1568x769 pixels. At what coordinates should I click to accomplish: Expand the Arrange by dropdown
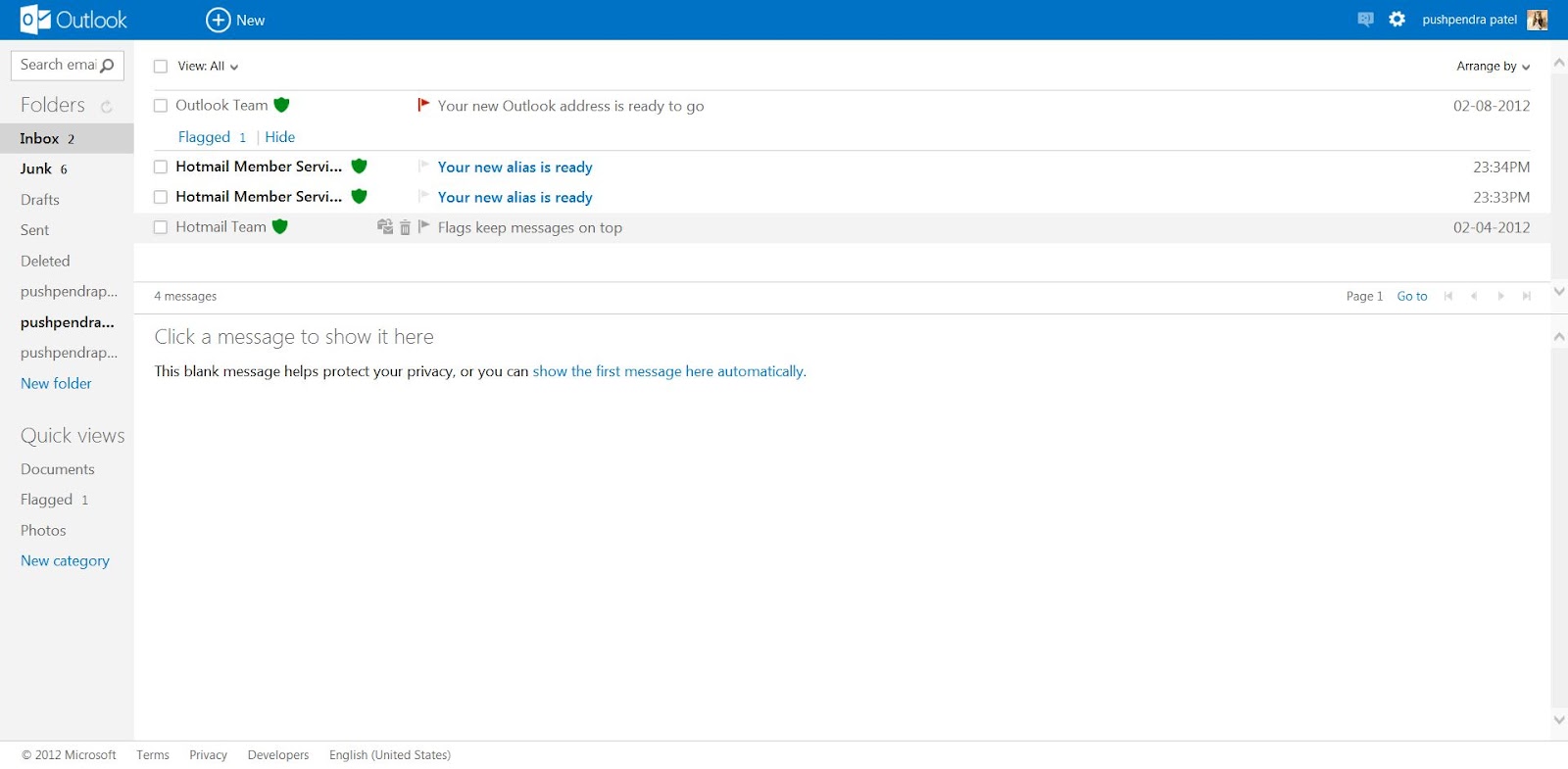[x=1493, y=67]
